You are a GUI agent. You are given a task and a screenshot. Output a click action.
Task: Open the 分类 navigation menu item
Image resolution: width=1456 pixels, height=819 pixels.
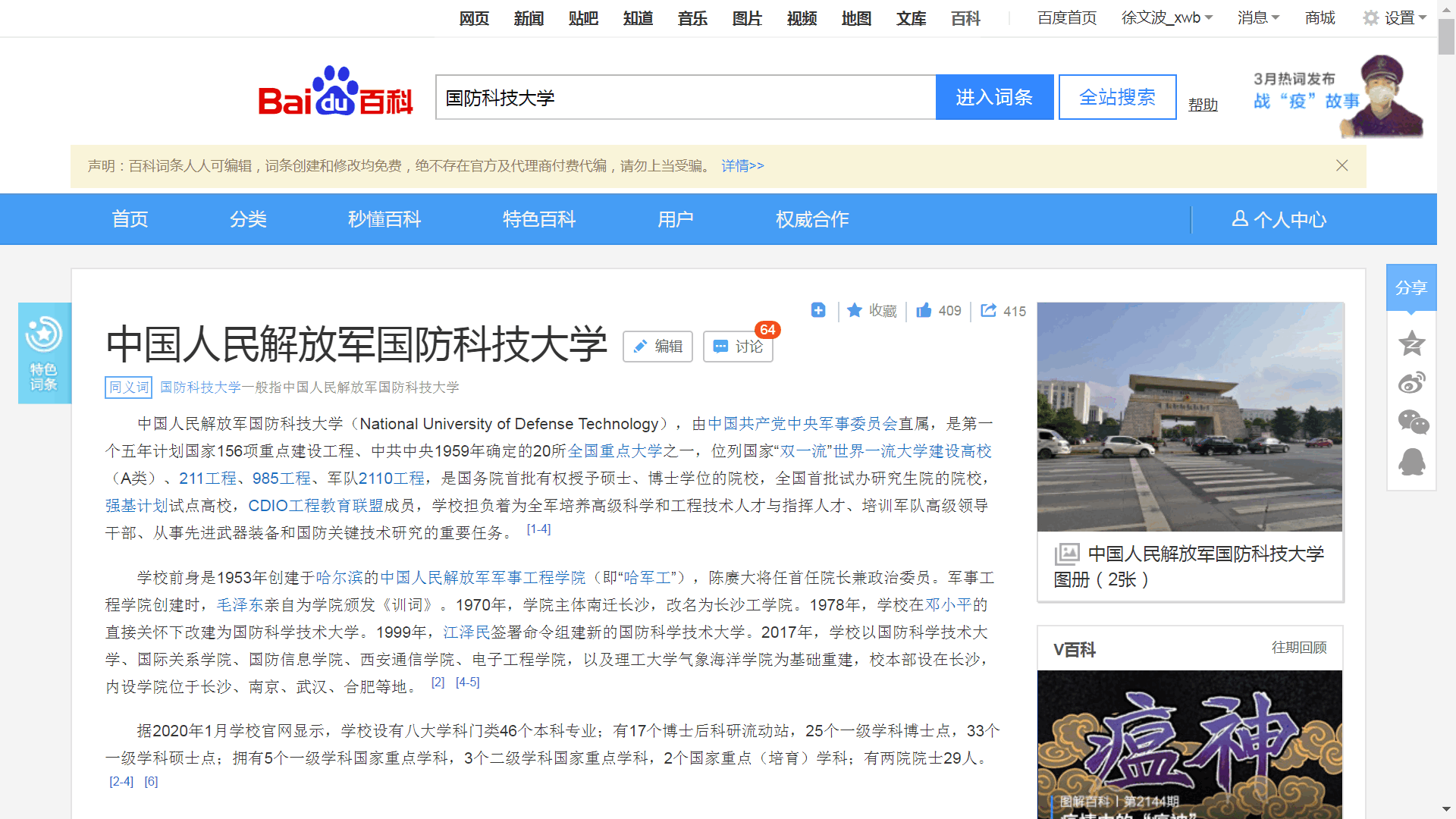tap(248, 220)
